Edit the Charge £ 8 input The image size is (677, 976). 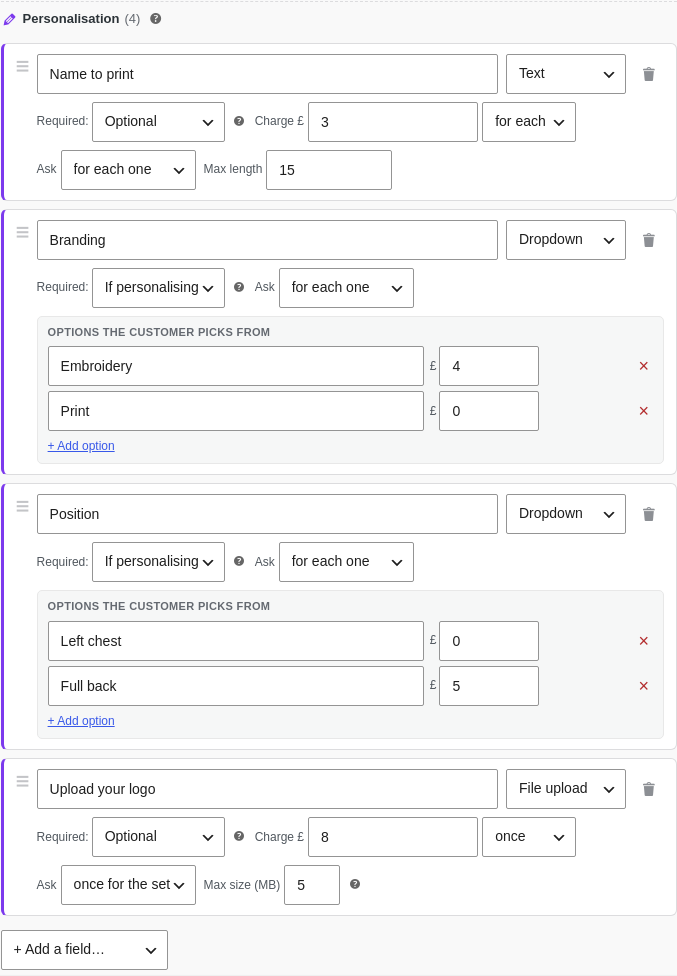[393, 837]
